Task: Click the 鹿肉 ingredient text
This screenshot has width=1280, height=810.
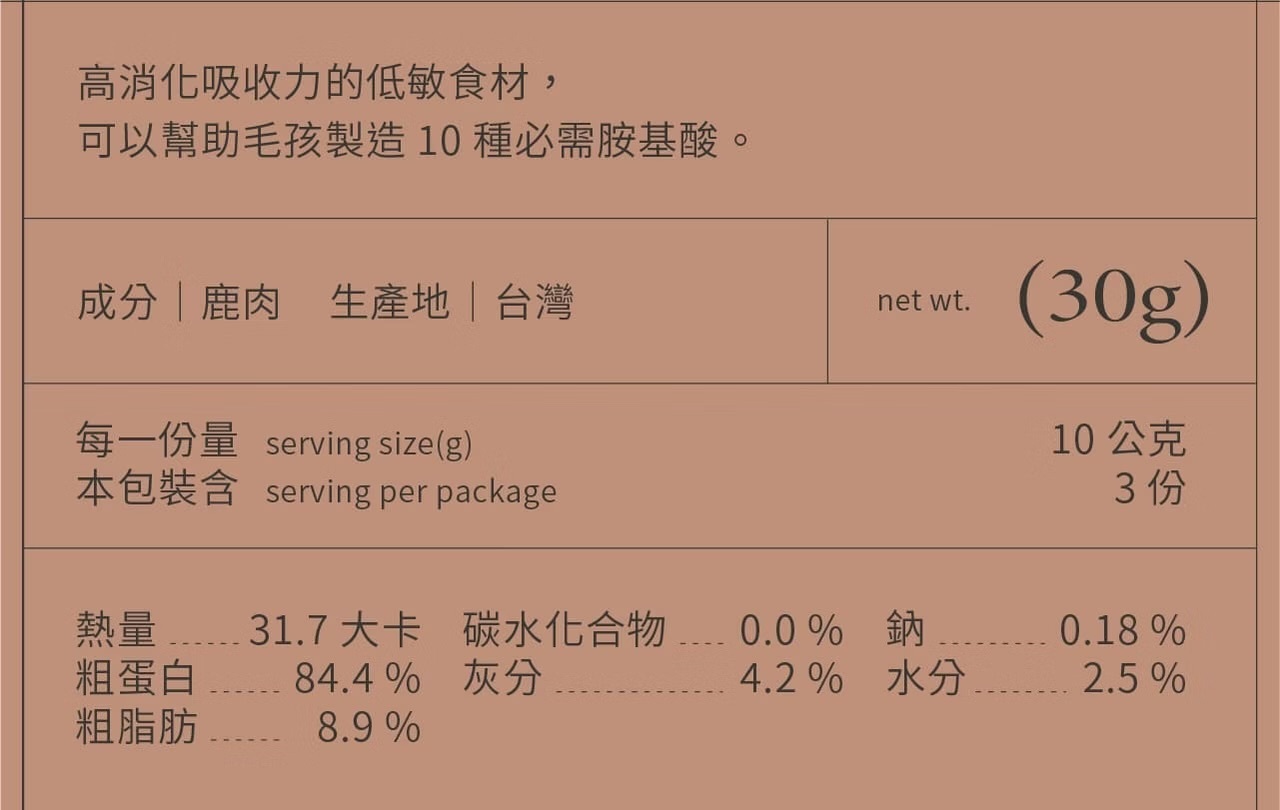Action: tap(240, 302)
